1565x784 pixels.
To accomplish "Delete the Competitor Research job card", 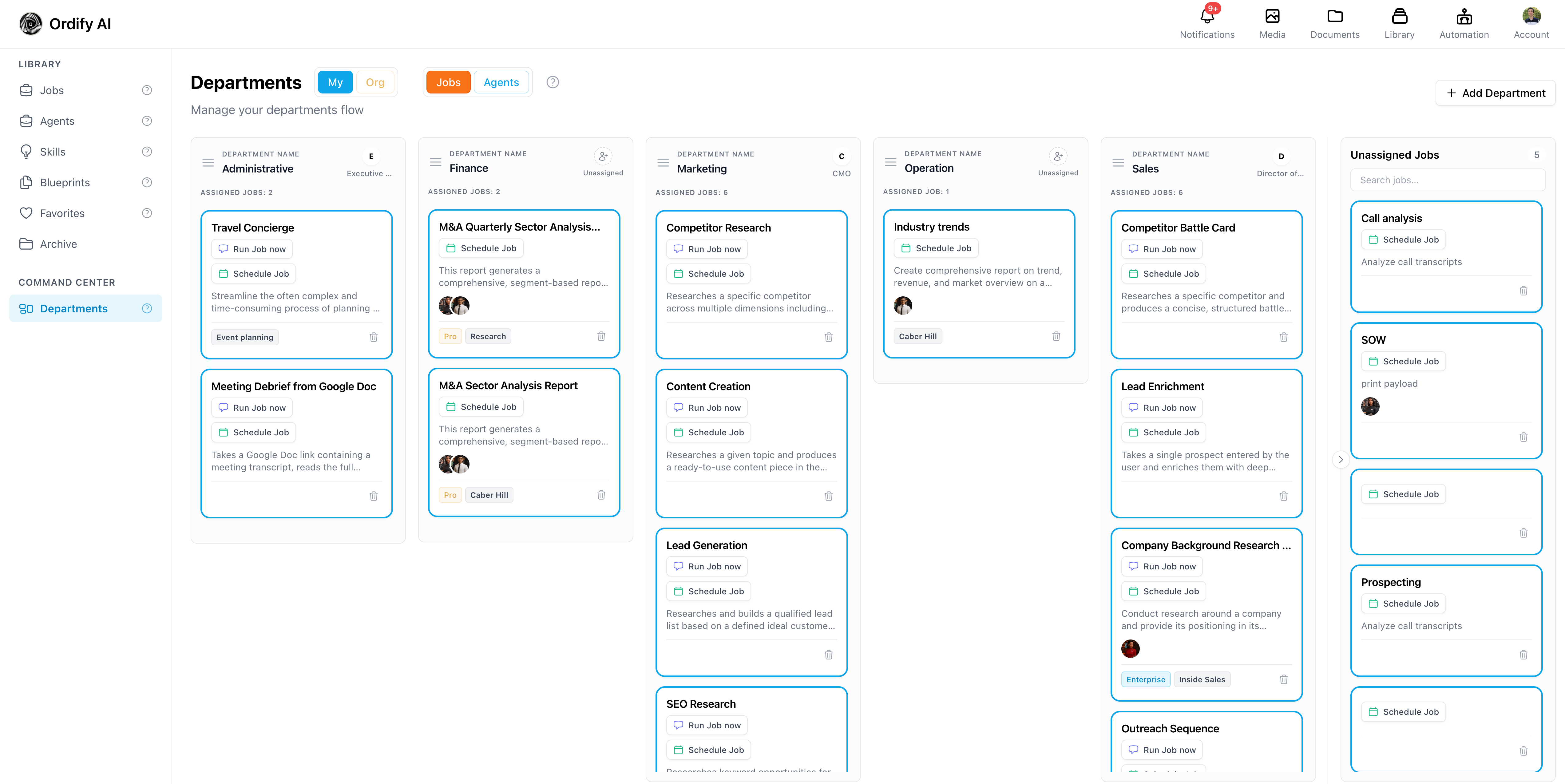I will tap(829, 337).
